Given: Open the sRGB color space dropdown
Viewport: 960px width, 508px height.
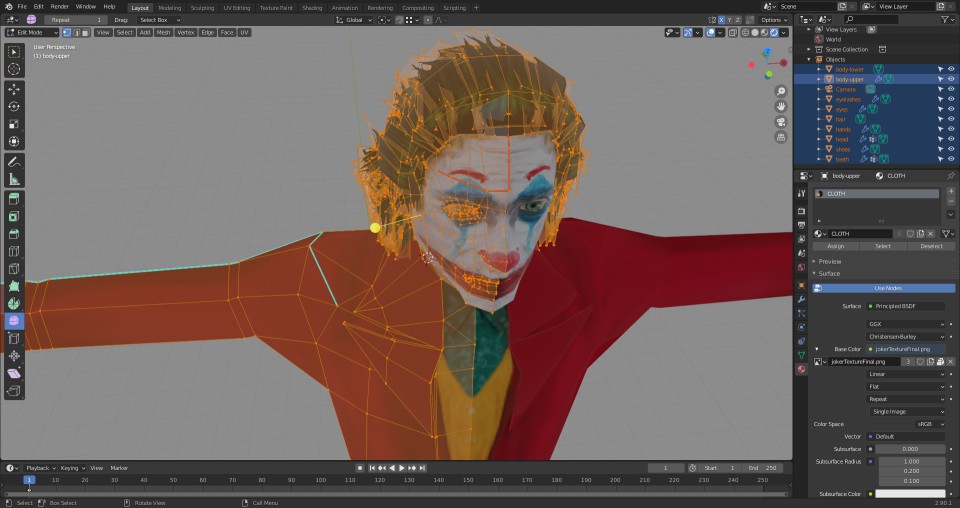Looking at the screenshot, I should tap(930, 424).
